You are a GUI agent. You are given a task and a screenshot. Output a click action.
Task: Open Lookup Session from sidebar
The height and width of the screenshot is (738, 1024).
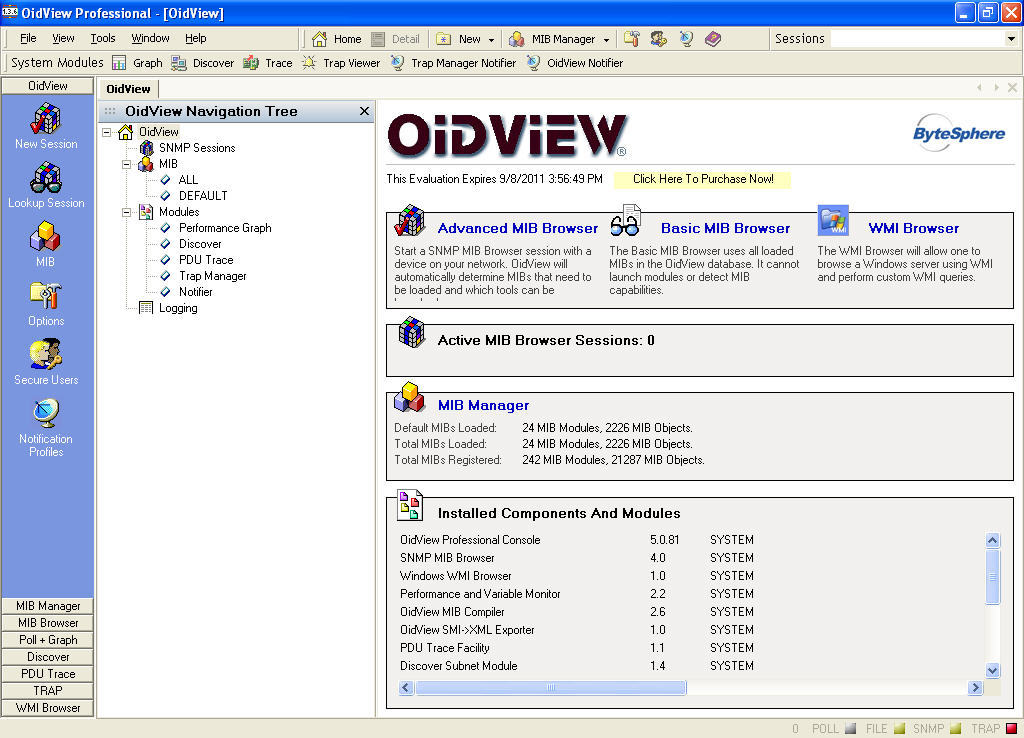46,180
